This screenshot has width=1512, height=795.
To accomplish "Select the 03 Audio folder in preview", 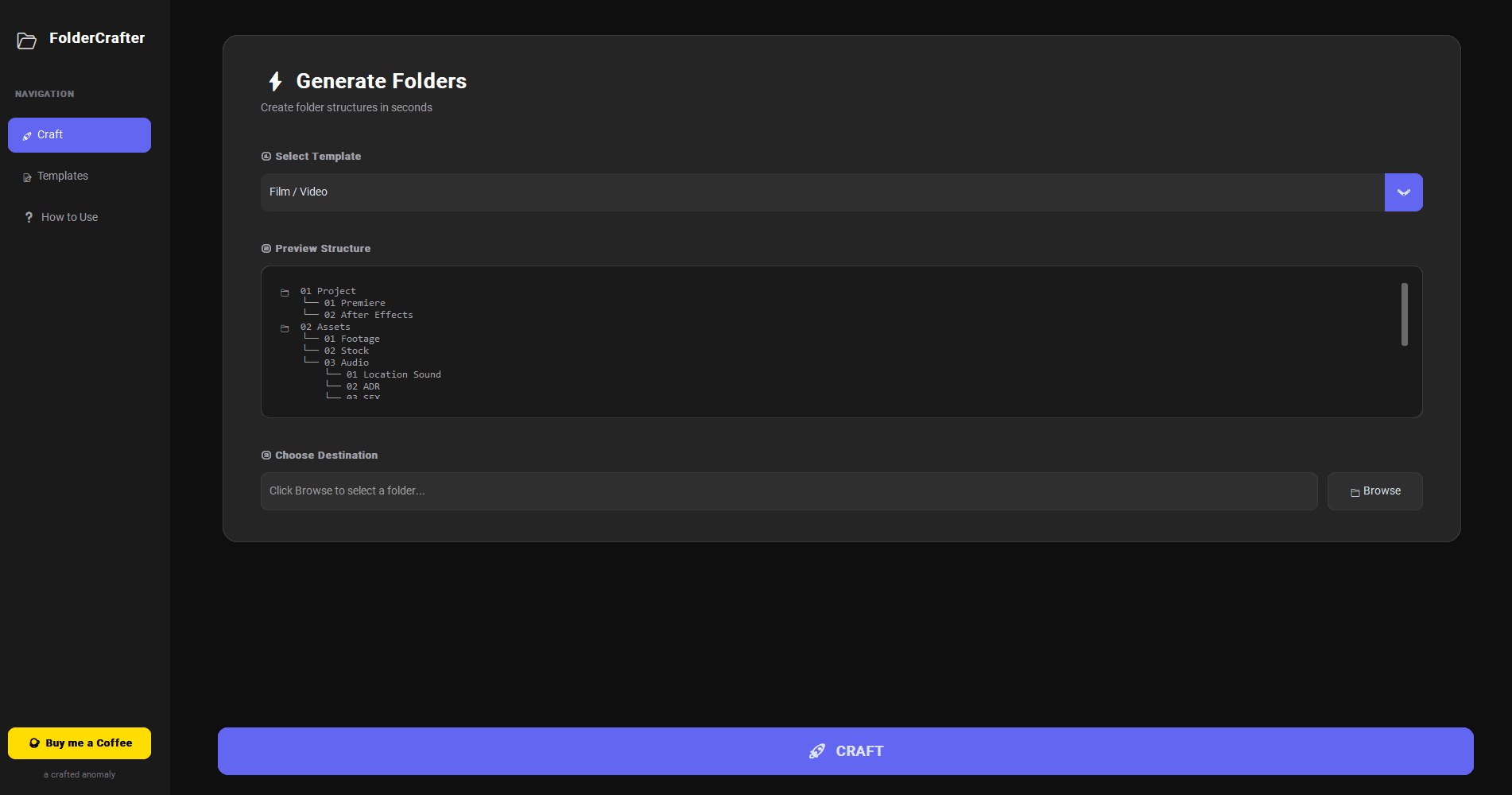I will 347,363.
